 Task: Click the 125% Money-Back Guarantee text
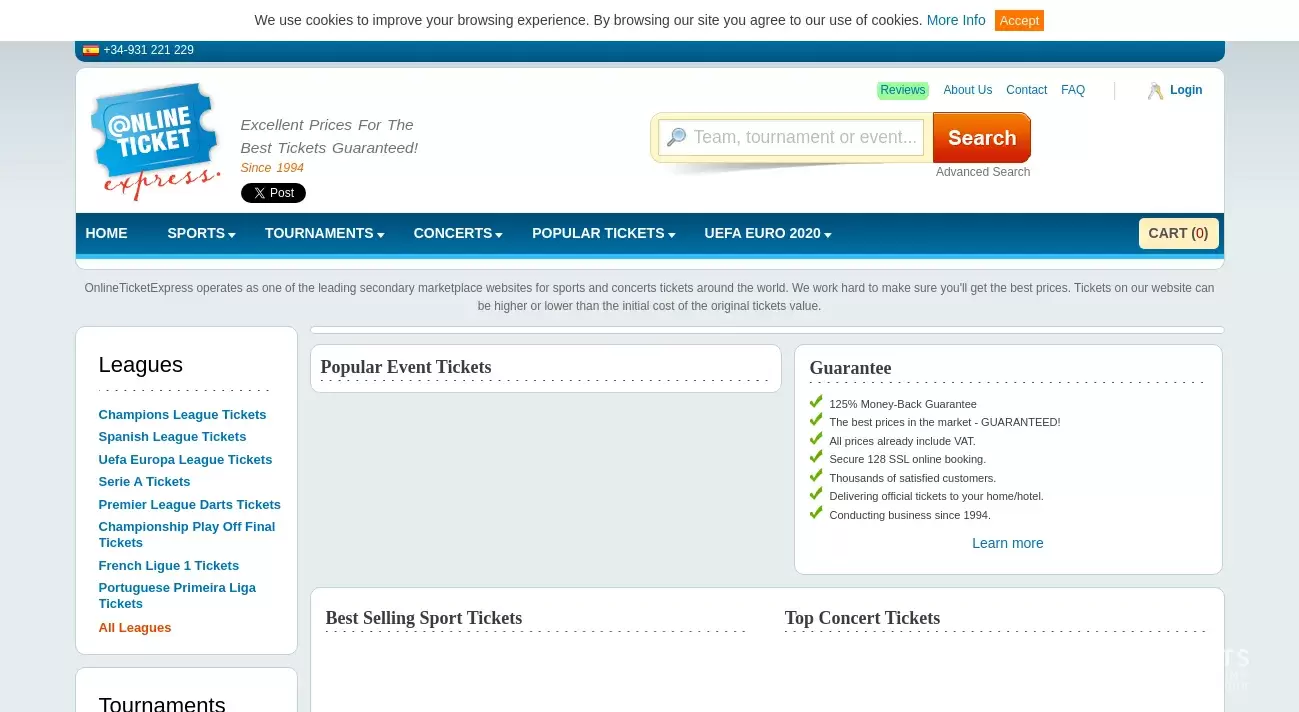coord(903,404)
